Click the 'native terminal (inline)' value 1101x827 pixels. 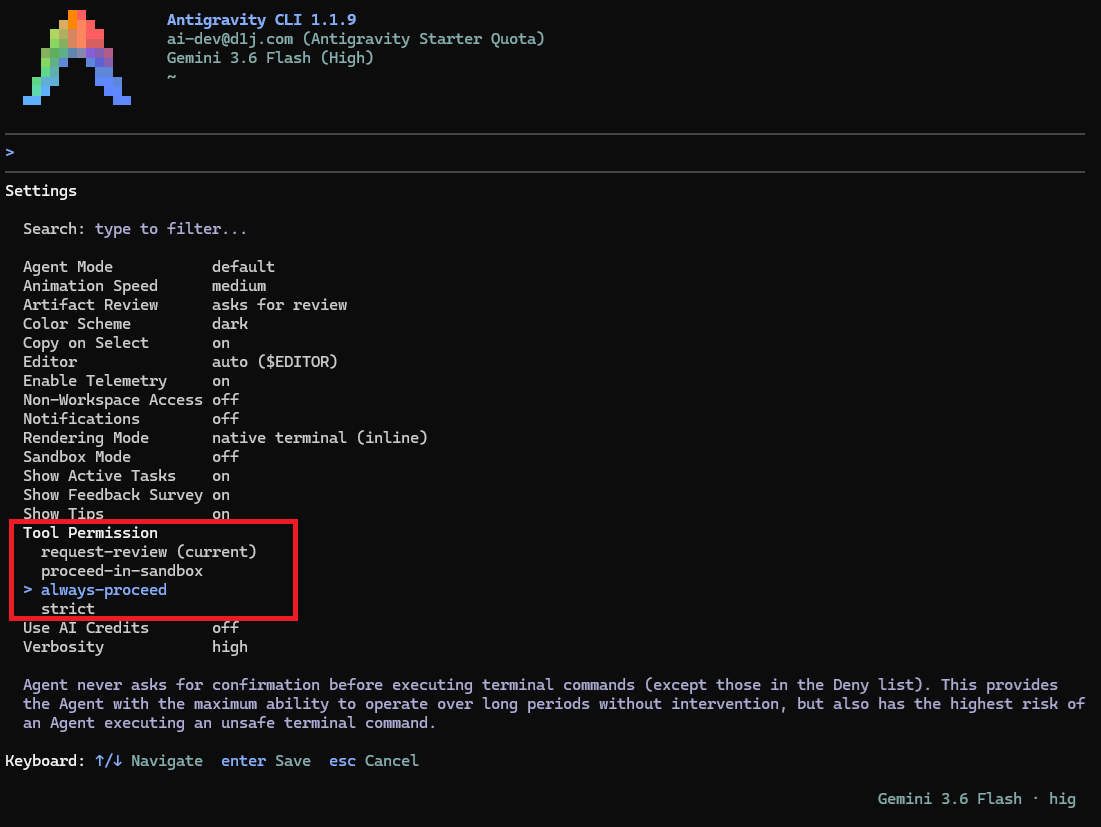coord(319,437)
